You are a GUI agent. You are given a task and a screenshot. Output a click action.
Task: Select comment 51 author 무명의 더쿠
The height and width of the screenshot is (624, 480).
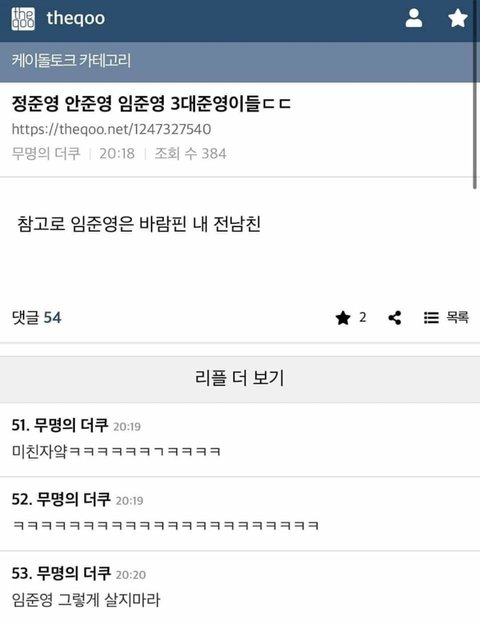71,425
